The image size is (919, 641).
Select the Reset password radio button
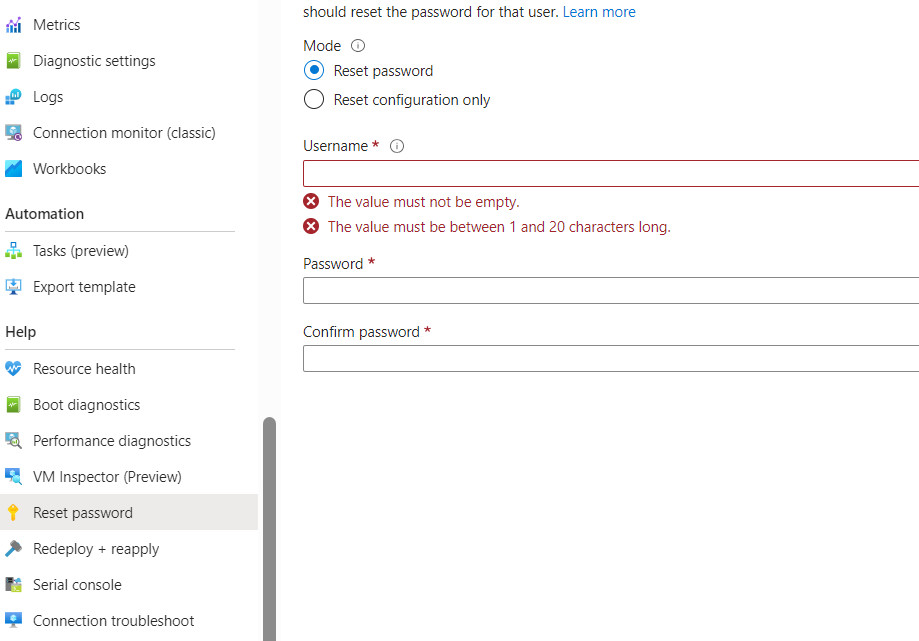pos(314,71)
